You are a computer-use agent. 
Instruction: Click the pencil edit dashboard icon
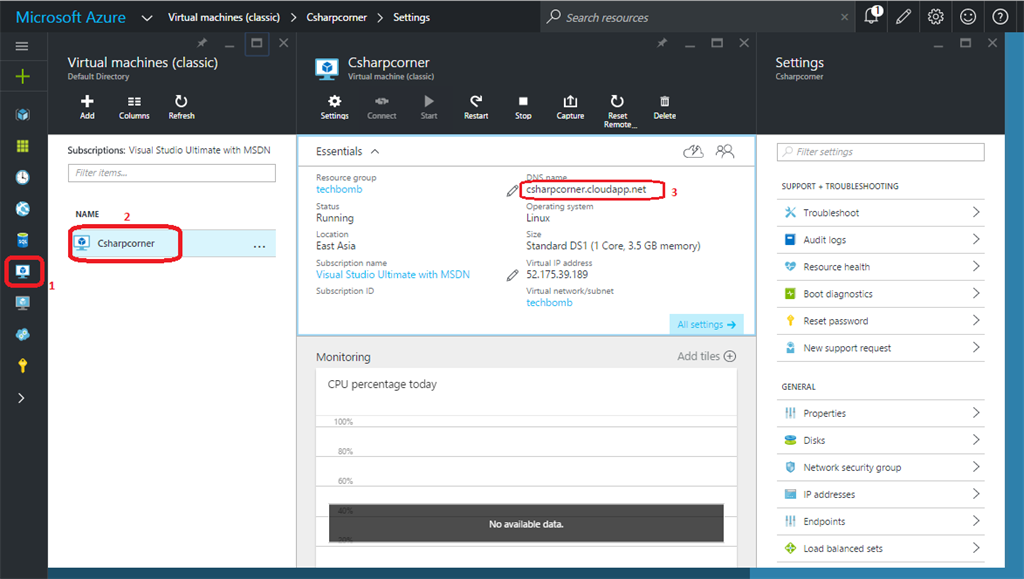(903, 17)
